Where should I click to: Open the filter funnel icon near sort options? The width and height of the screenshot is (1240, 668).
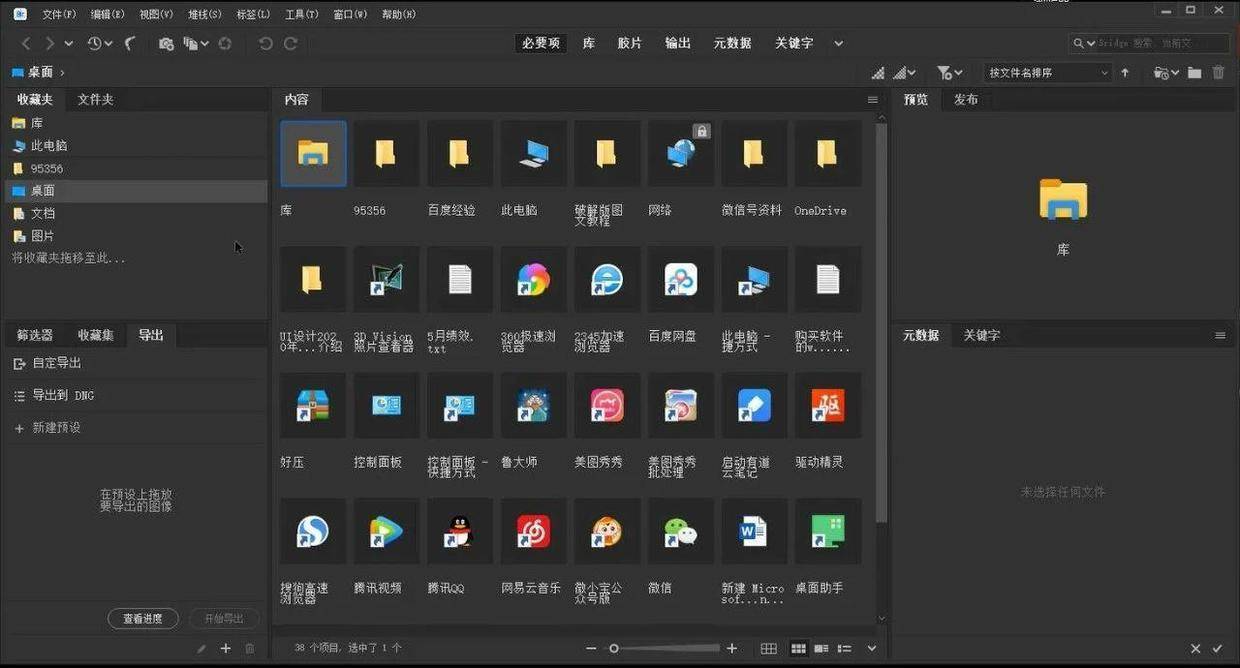tap(945, 72)
